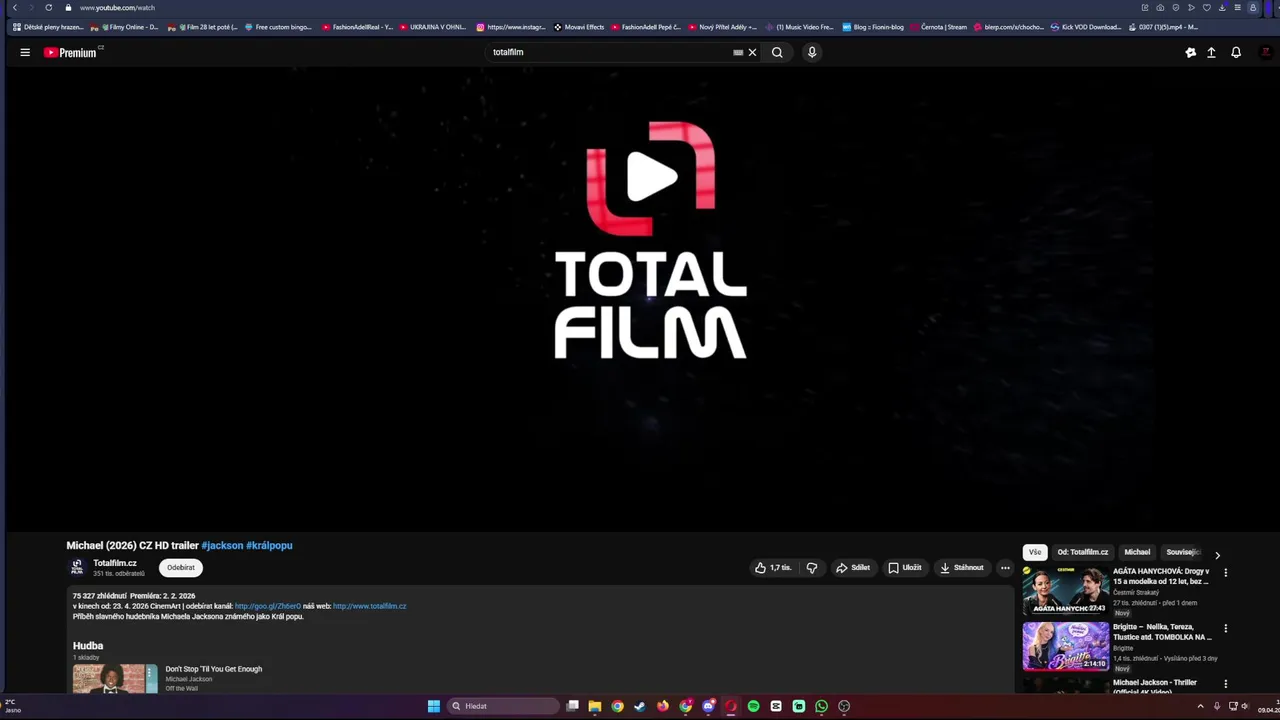Open the account avatar menu
Viewport: 1280px width, 720px height.
[x=1264, y=52]
